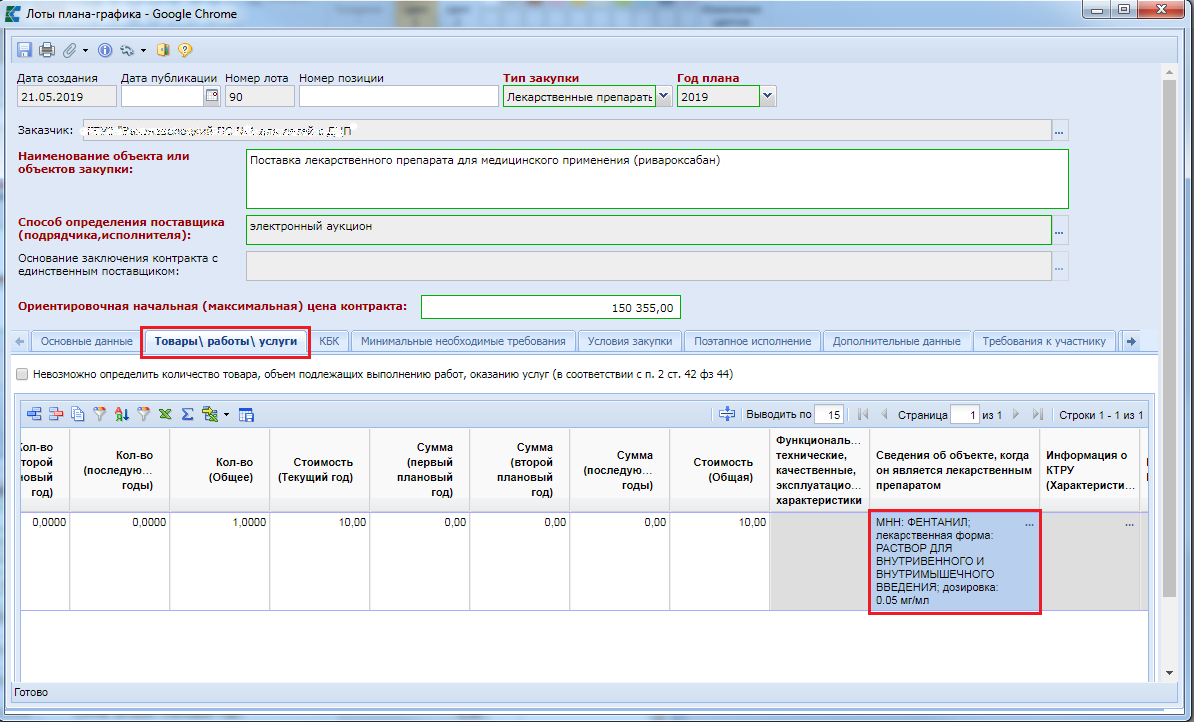Click the add row icon in grid toolbar

pyautogui.click(x=35, y=414)
